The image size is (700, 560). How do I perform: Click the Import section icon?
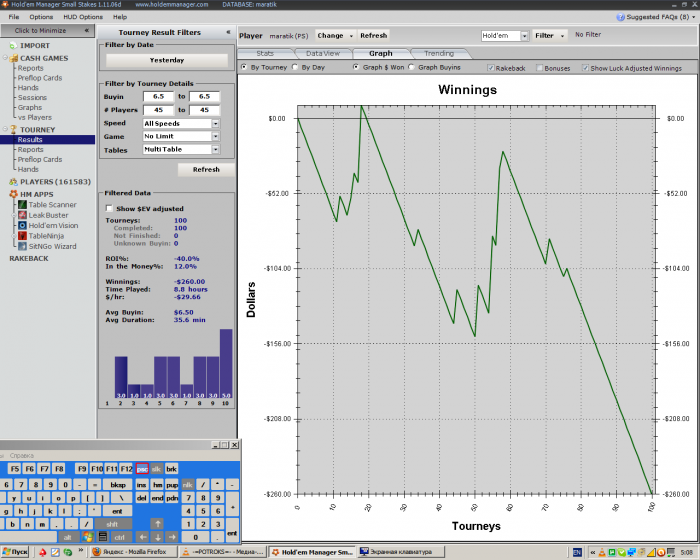pos(11,45)
